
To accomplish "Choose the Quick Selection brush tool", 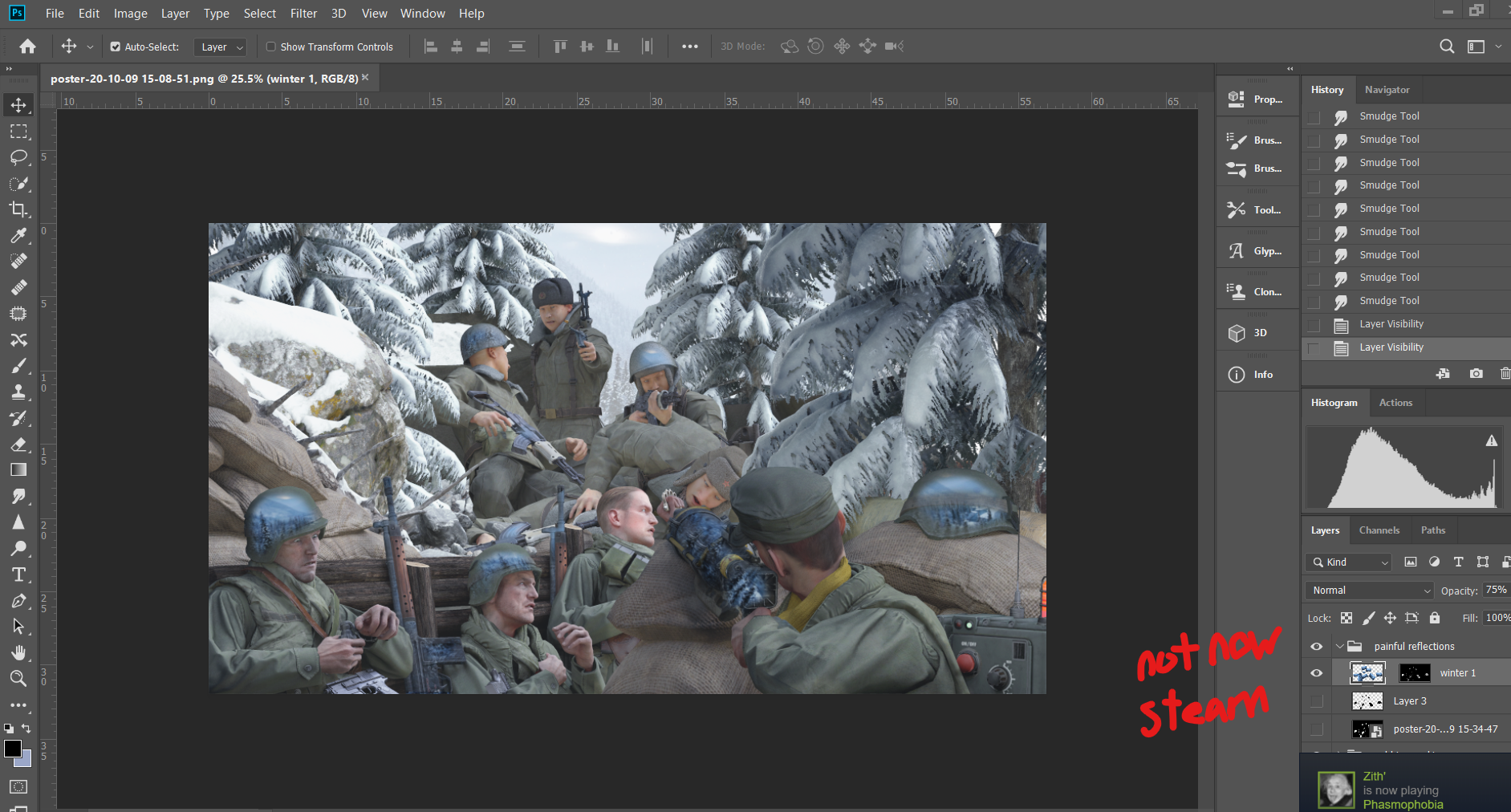I will [18, 184].
